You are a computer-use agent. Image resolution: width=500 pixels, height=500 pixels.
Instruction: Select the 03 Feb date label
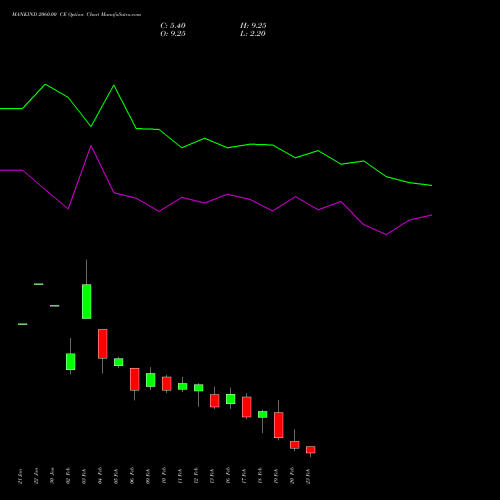click(84, 476)
